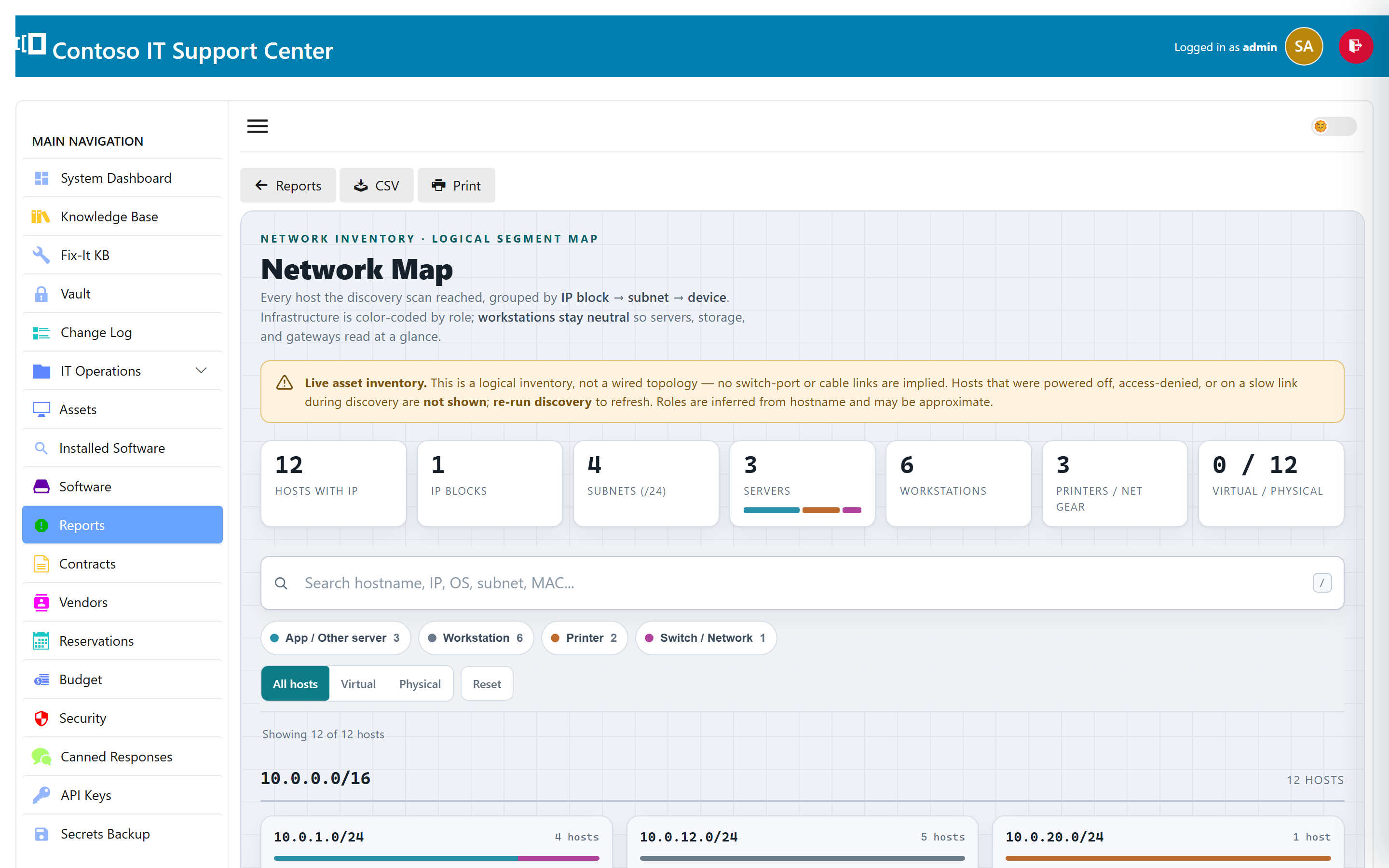Click the Vault padlock icon
This screenshot has width=1389, height=868.
41,294
